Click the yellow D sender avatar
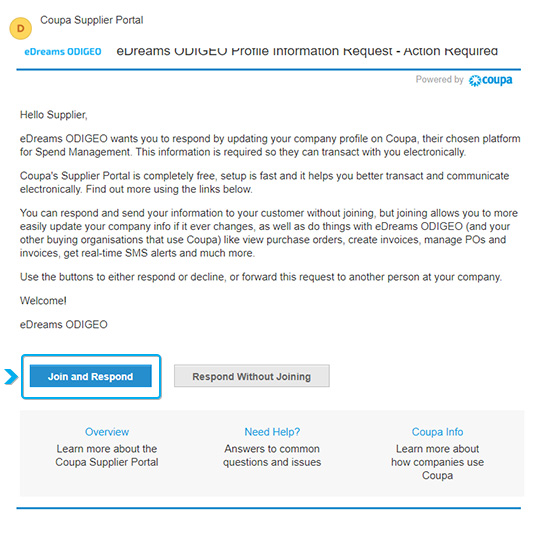The height and width of the screenshot is (540, 540). coord(21,28)
